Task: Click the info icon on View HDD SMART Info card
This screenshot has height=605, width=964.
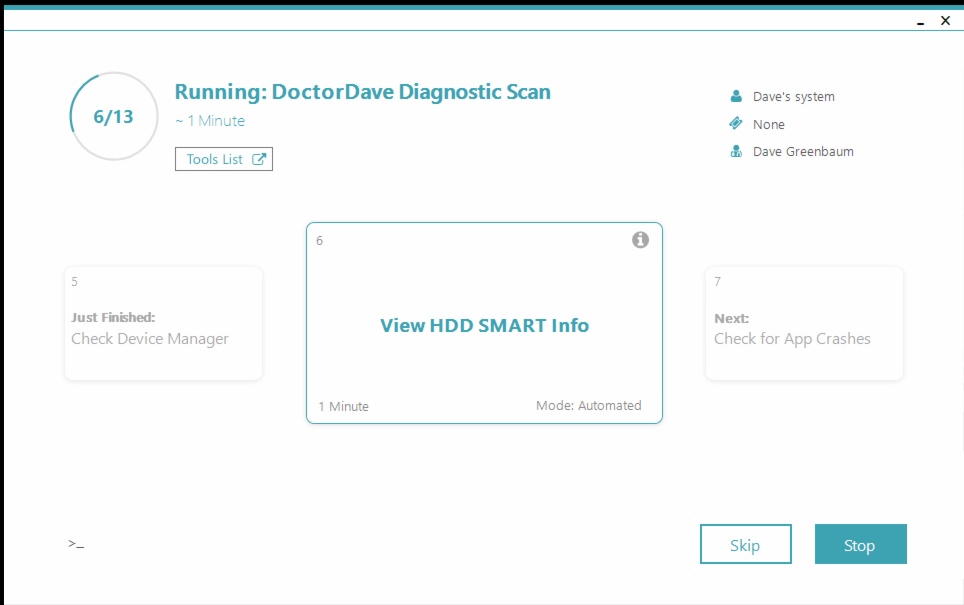Action: (640, 239)
